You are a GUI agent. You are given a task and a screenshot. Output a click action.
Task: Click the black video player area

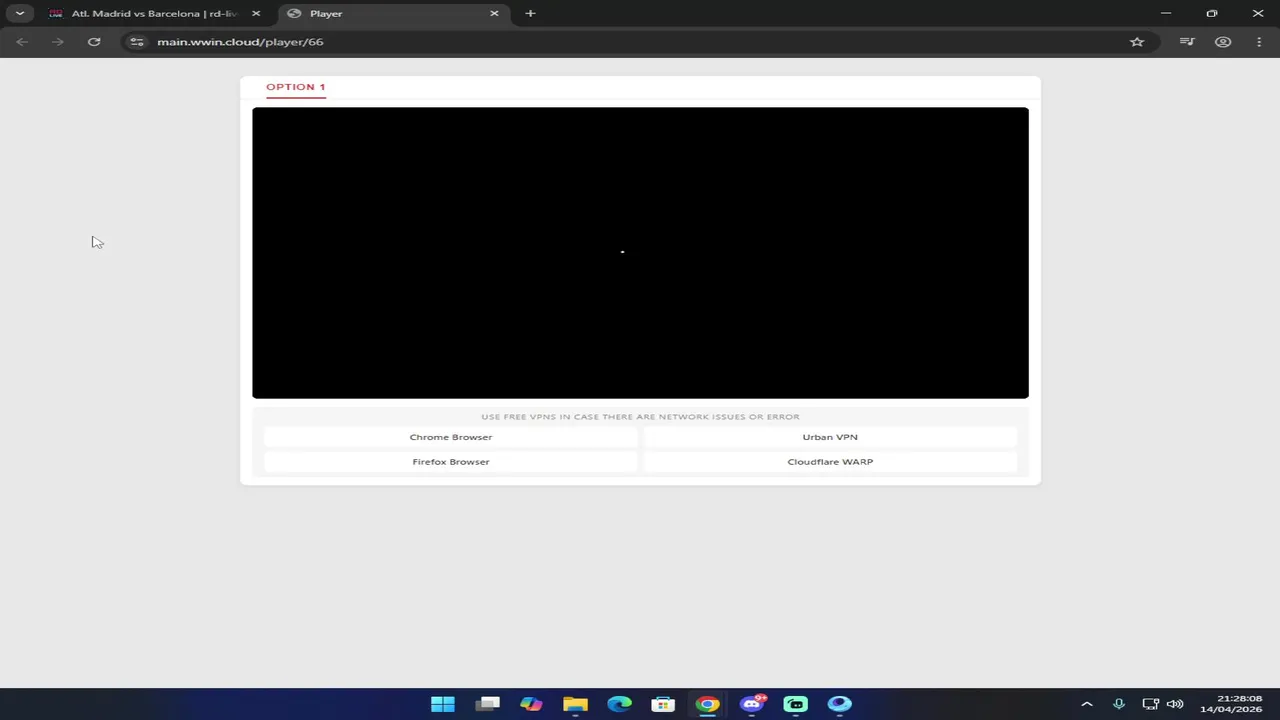(640, 253)
